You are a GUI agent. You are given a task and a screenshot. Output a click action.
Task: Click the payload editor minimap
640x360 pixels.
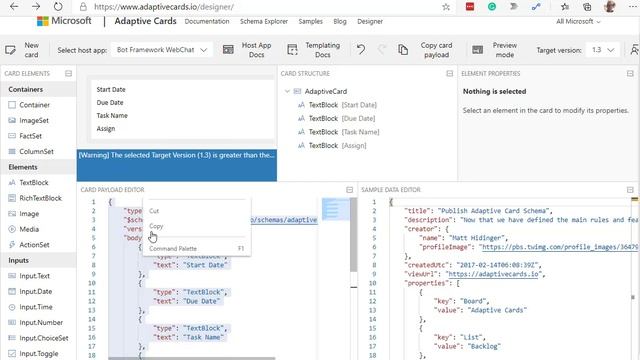click(336, 209)
